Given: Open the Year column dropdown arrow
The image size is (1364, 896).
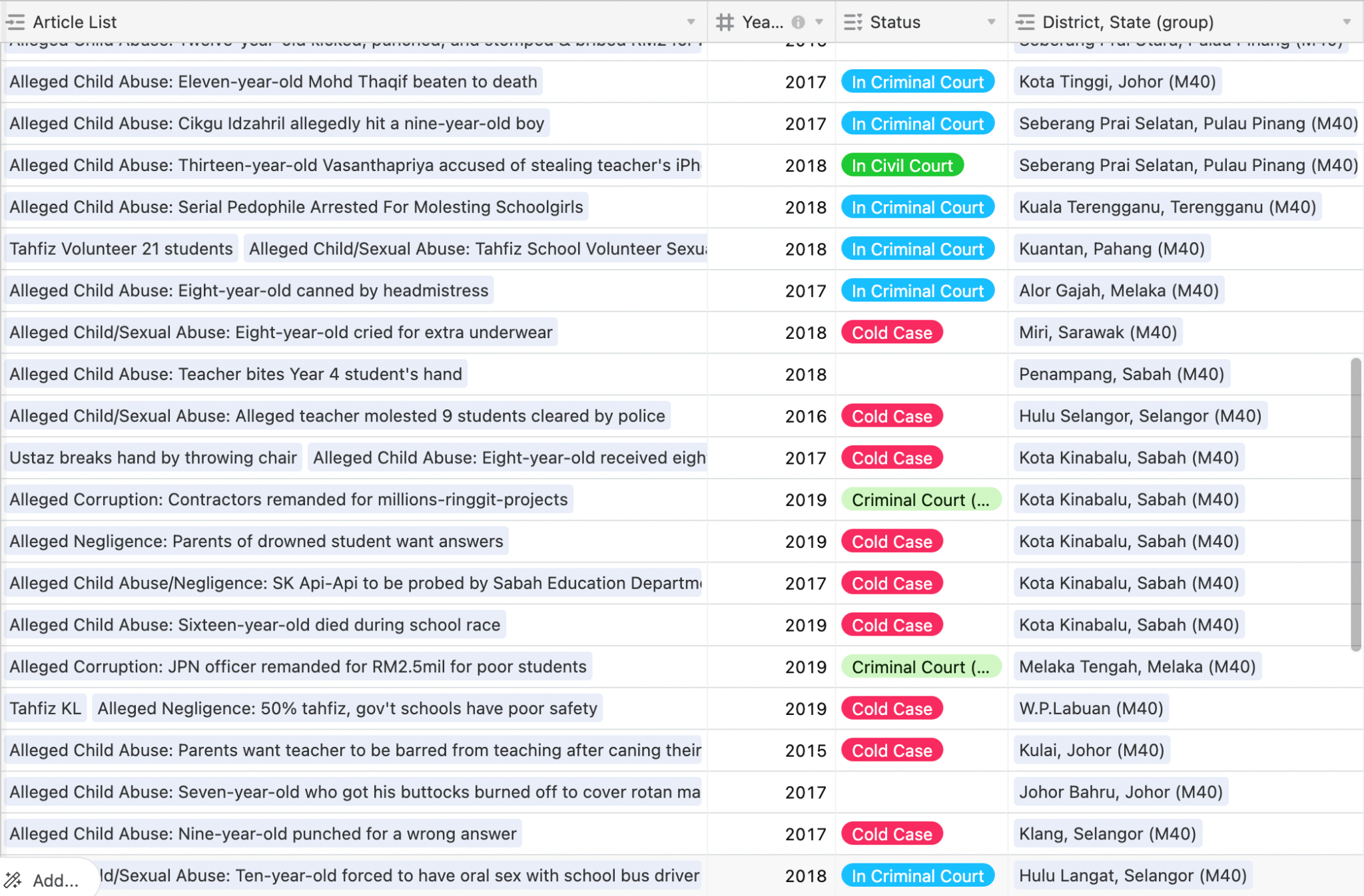Looking at the screenshot, I should point(820,23).
